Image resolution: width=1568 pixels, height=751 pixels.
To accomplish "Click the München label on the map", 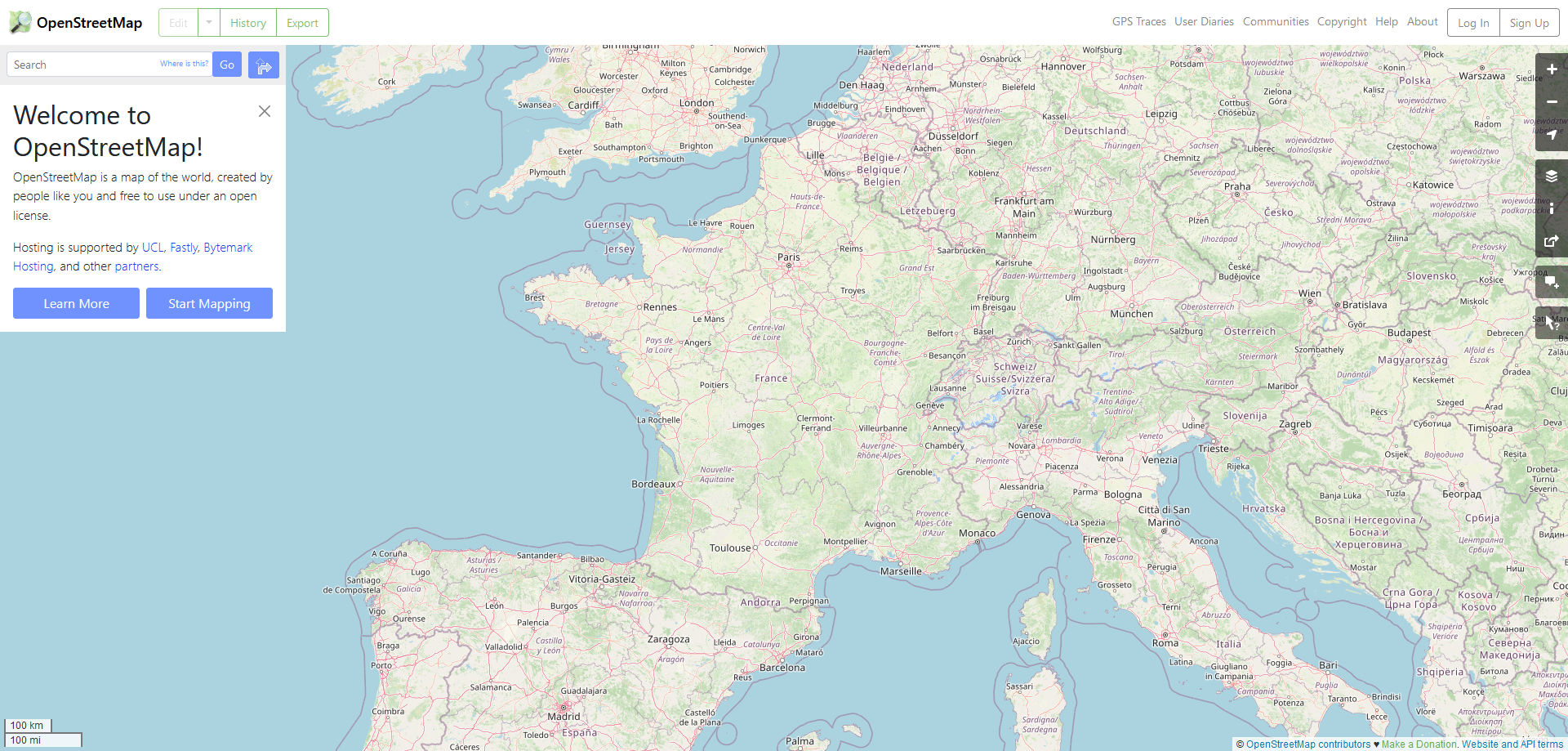I will (x=1132, y=314).
